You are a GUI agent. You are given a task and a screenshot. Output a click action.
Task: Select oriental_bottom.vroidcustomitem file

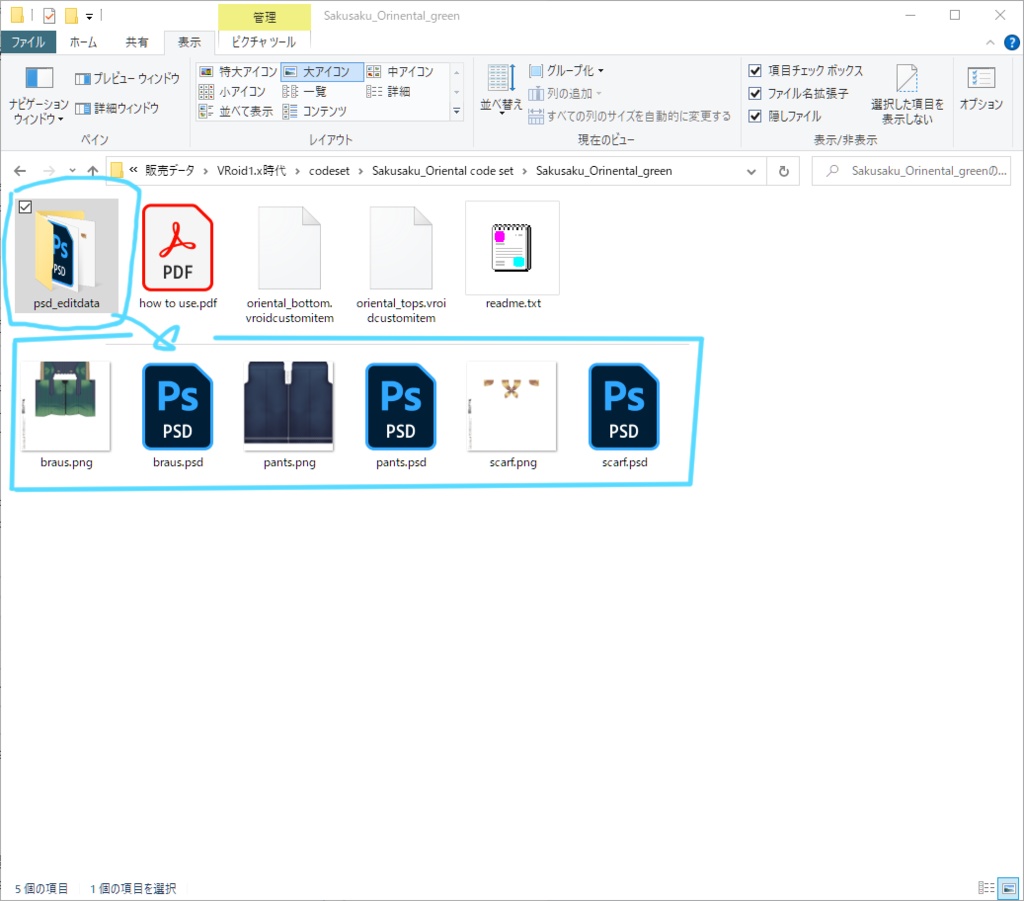tap(289, 264)
